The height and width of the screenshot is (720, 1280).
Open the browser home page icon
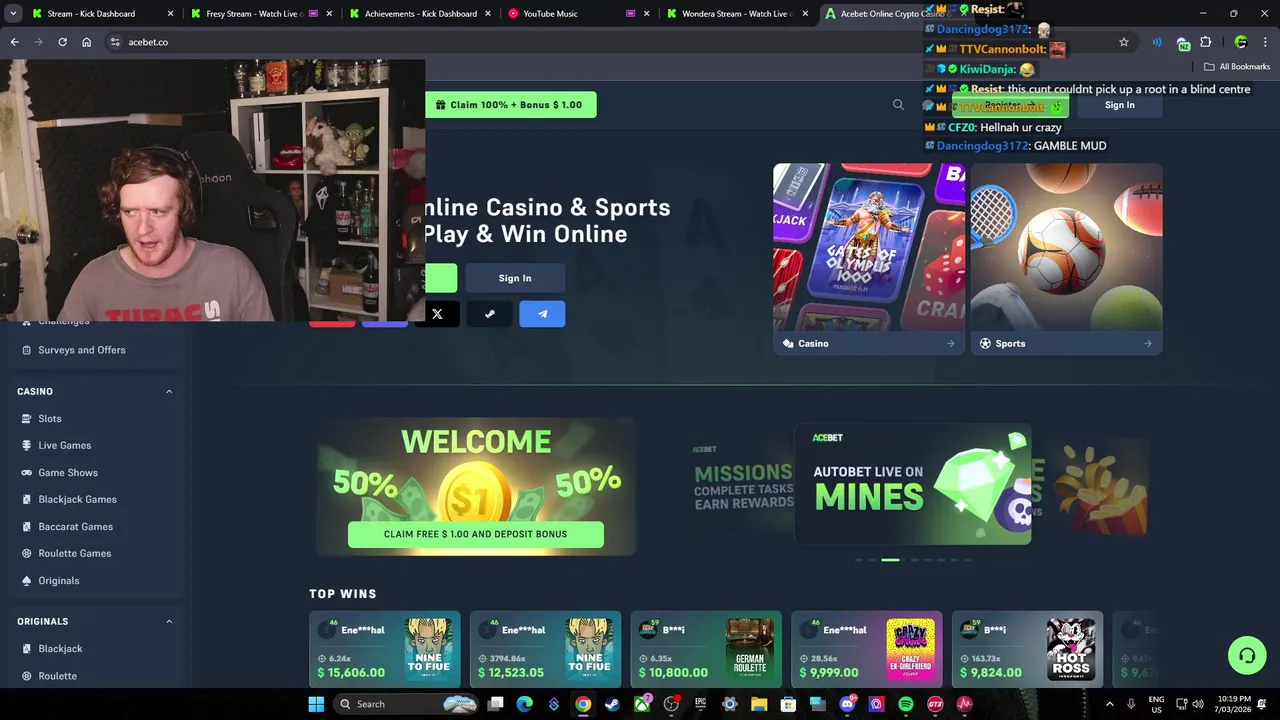(x=87, y=42)
